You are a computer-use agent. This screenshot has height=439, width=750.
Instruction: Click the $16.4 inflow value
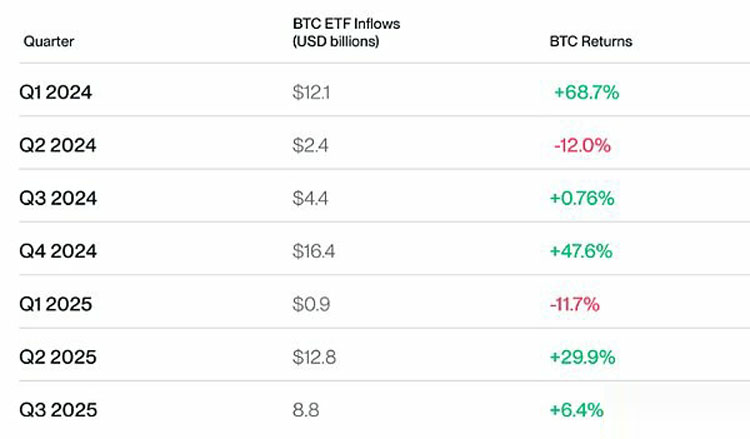coord(313,251)
